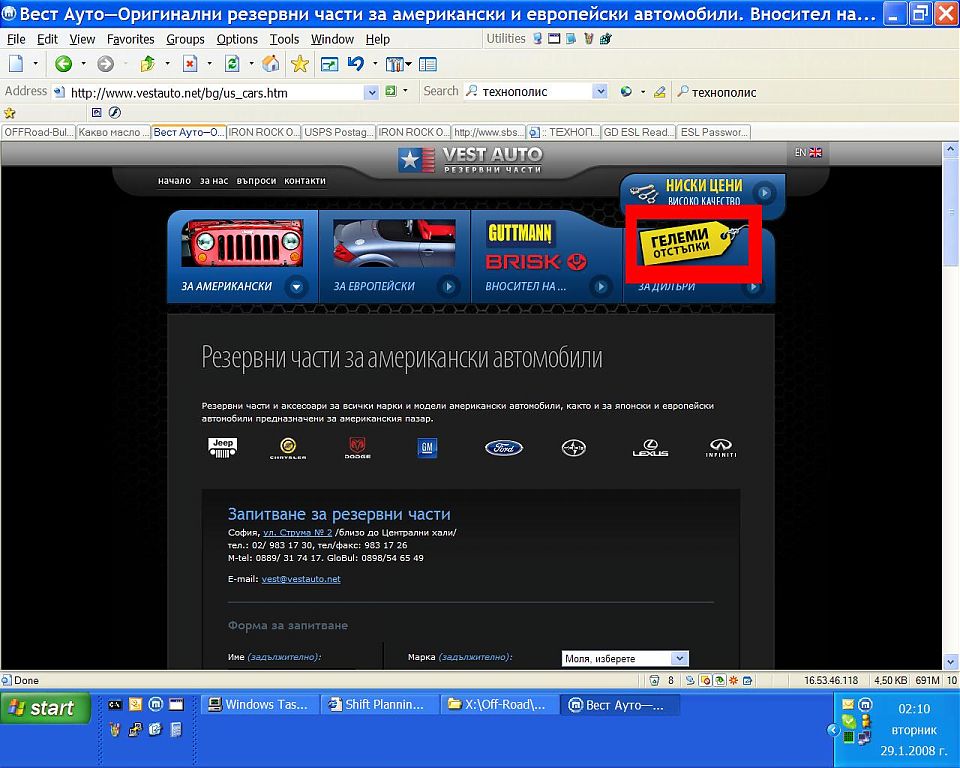Click the Ford brand logo

coord(504,448)
